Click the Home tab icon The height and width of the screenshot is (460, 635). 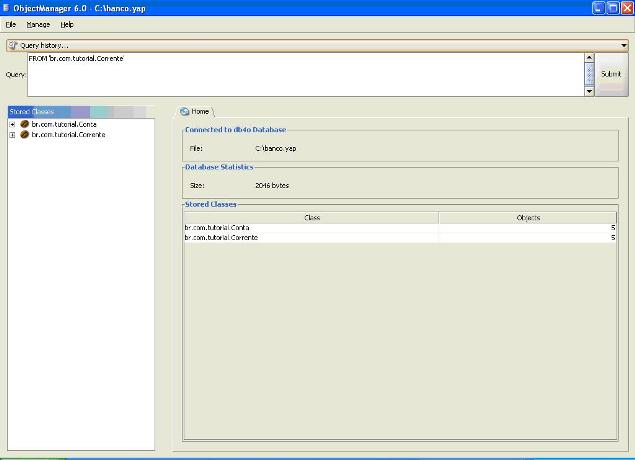185,111
